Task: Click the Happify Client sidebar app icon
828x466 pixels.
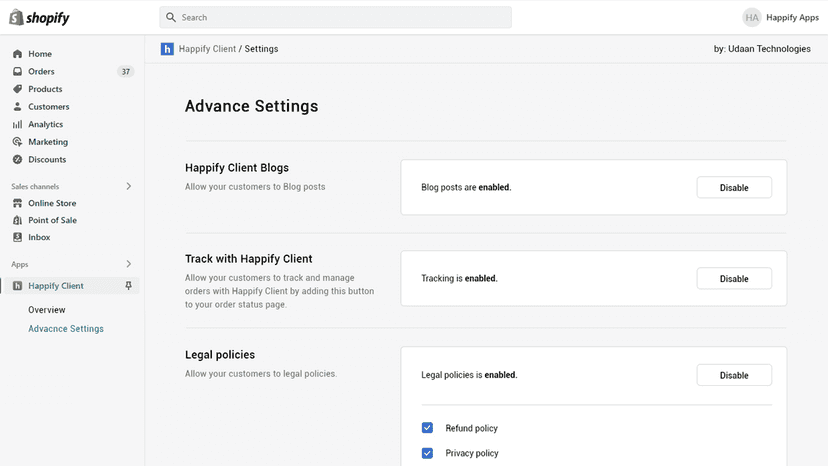Action: tap(17, 286)
